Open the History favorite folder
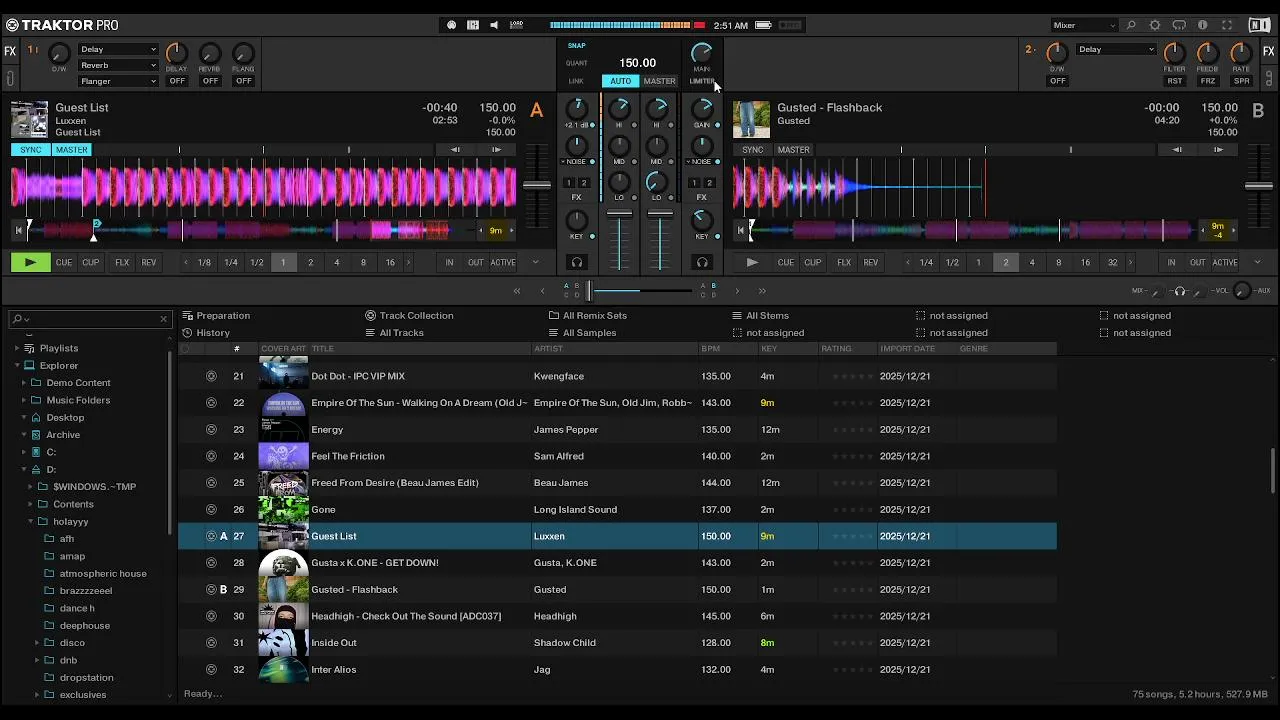Image resolution: width=1280 pixels, height=720 pixels. [x=213, y=333]
